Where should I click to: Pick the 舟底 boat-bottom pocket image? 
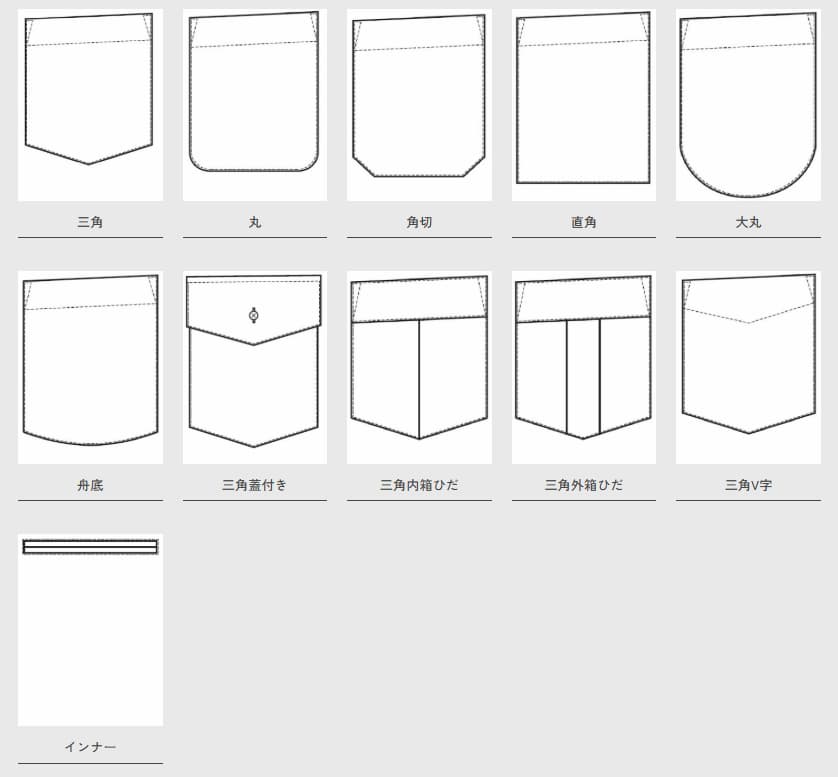(x=90, y=367)
